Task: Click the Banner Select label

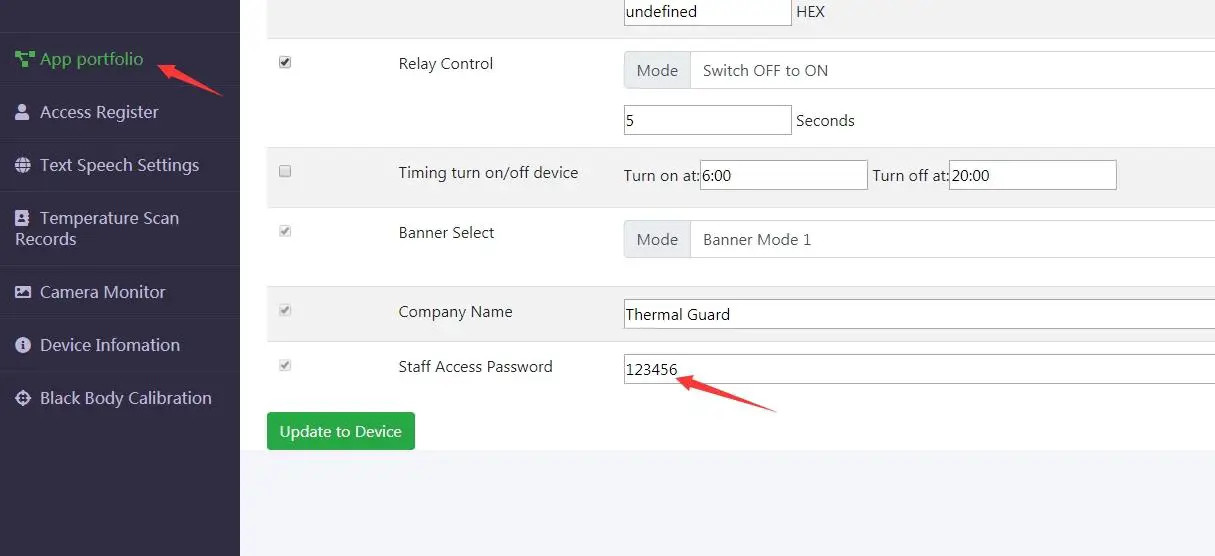Action: (446, 232)
